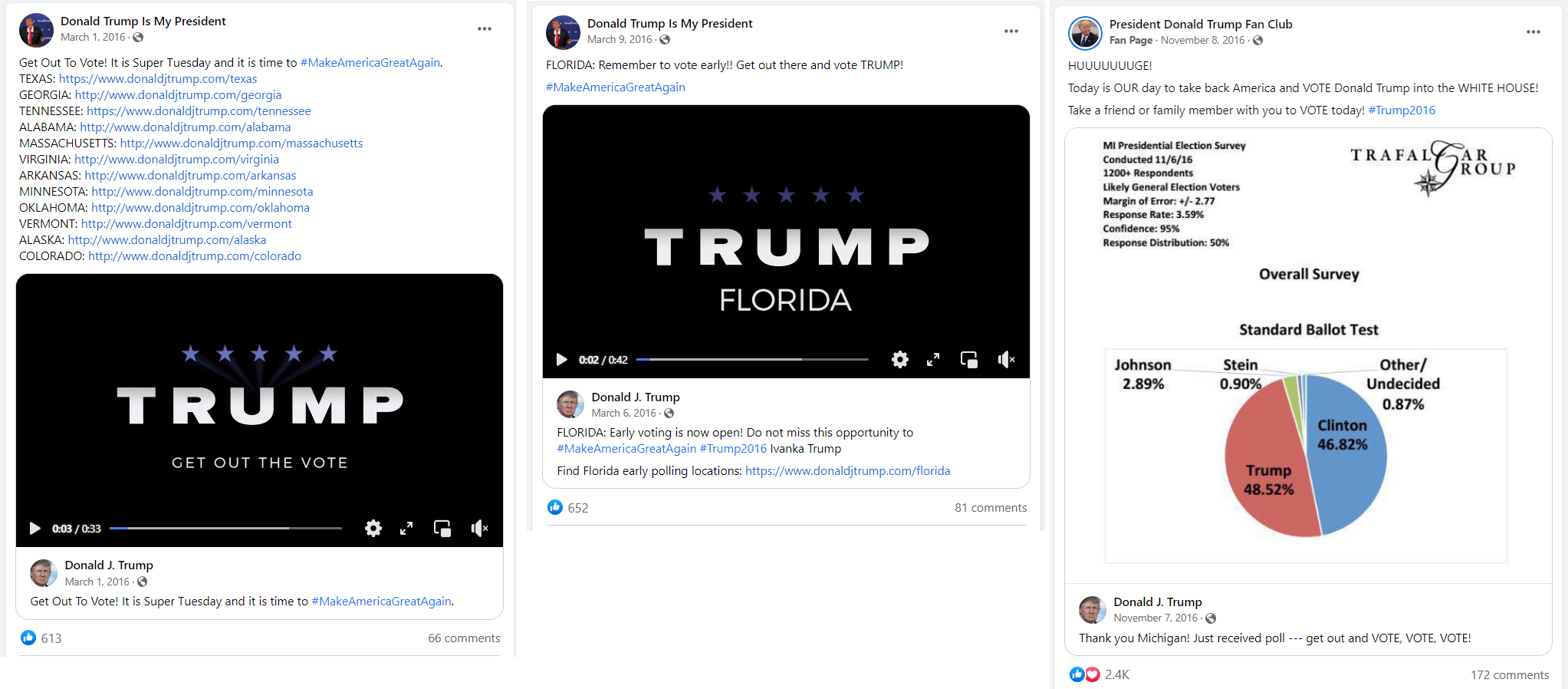The image size is (1568, 689).
Task: Open the 66 comments link
Action: pyautogui.click(x=464, y=638)
